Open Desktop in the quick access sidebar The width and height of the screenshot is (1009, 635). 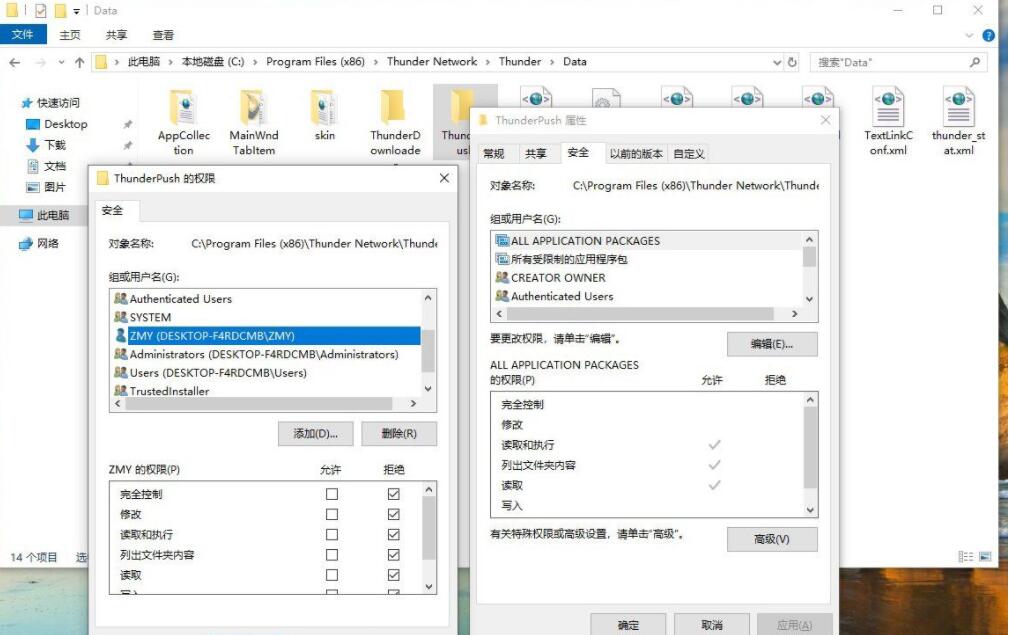click(x=66, y=124)
